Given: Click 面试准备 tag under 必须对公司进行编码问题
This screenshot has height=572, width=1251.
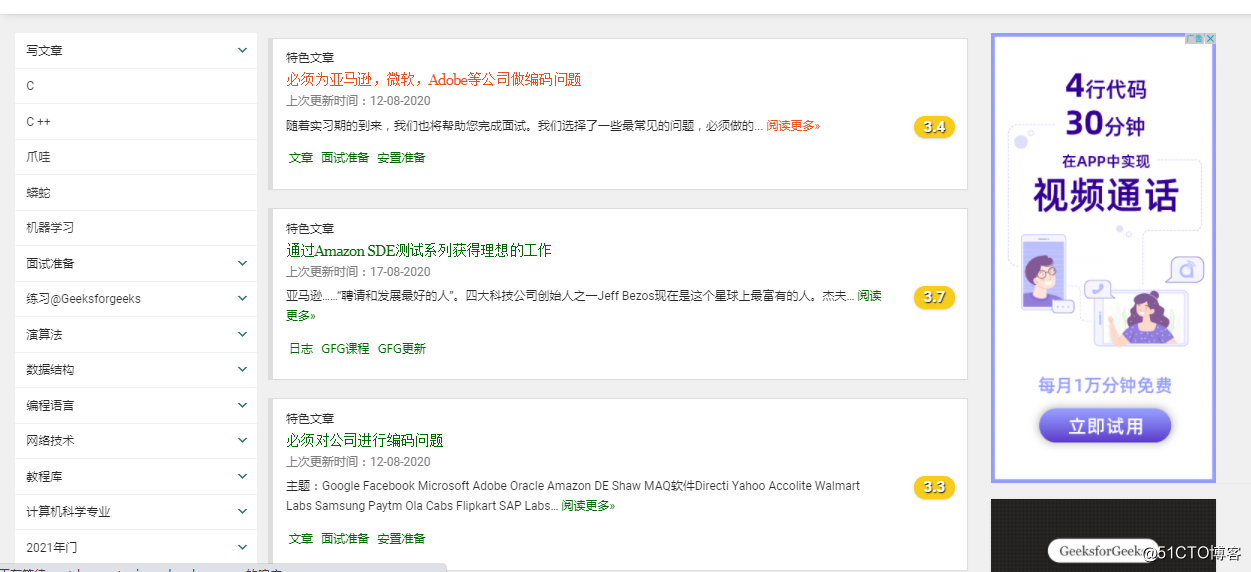Looking at the screenshot, I should (345, 539).
